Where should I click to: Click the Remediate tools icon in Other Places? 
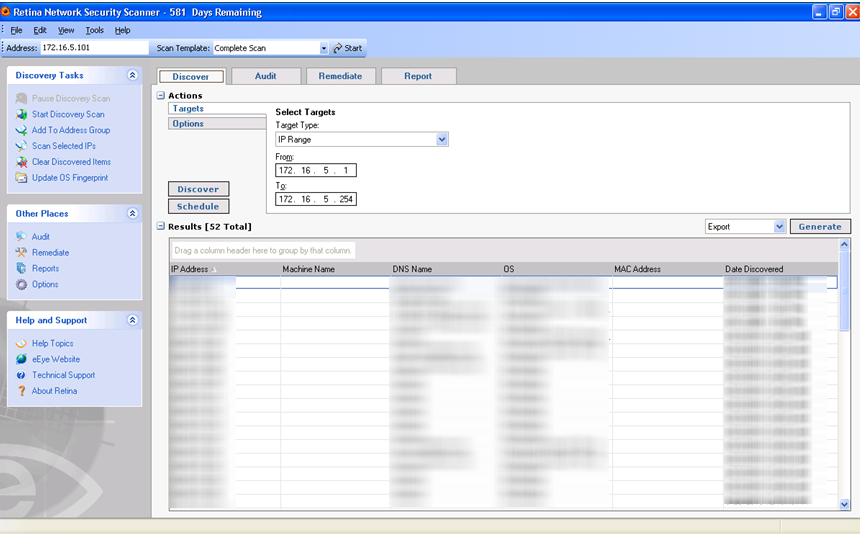(x=21, y=253)
